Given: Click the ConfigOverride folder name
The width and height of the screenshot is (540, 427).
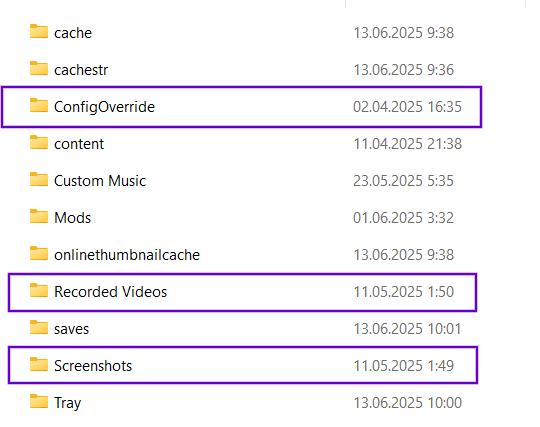Looking at the screenshot, I should [104, 107].
